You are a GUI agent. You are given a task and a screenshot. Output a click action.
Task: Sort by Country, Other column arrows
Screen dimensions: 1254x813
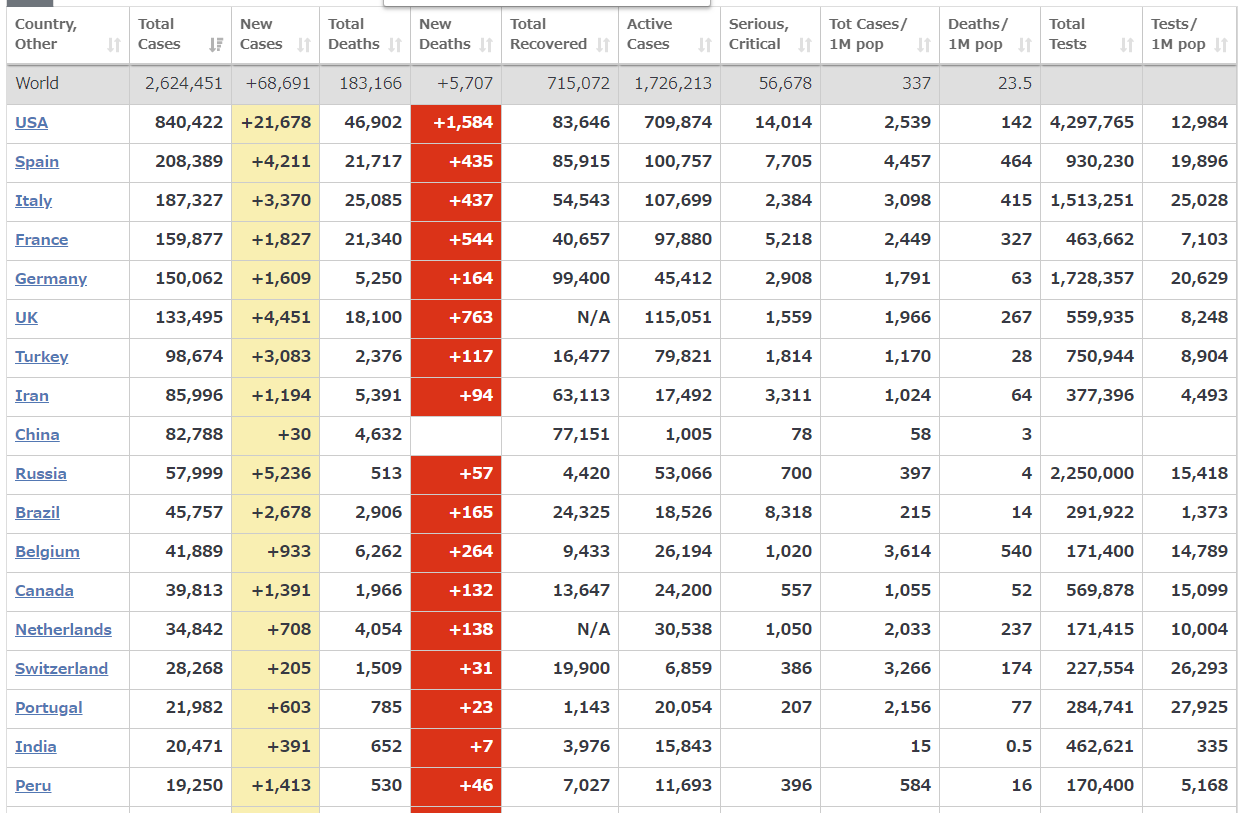(x=114, y=45)
